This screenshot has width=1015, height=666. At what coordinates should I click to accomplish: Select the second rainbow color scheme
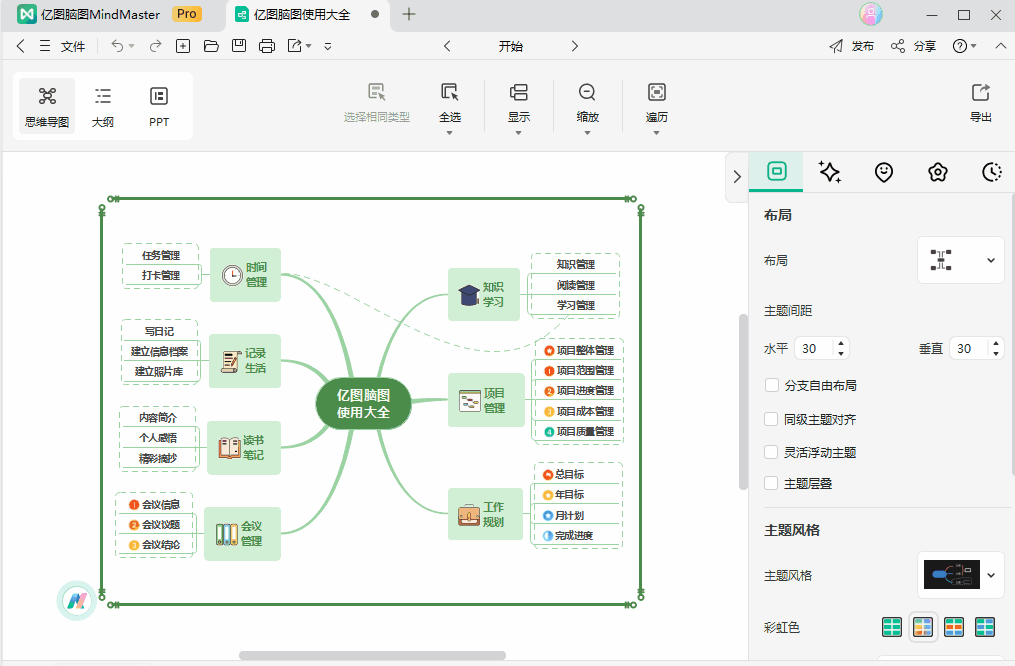[x=923, y=627]
